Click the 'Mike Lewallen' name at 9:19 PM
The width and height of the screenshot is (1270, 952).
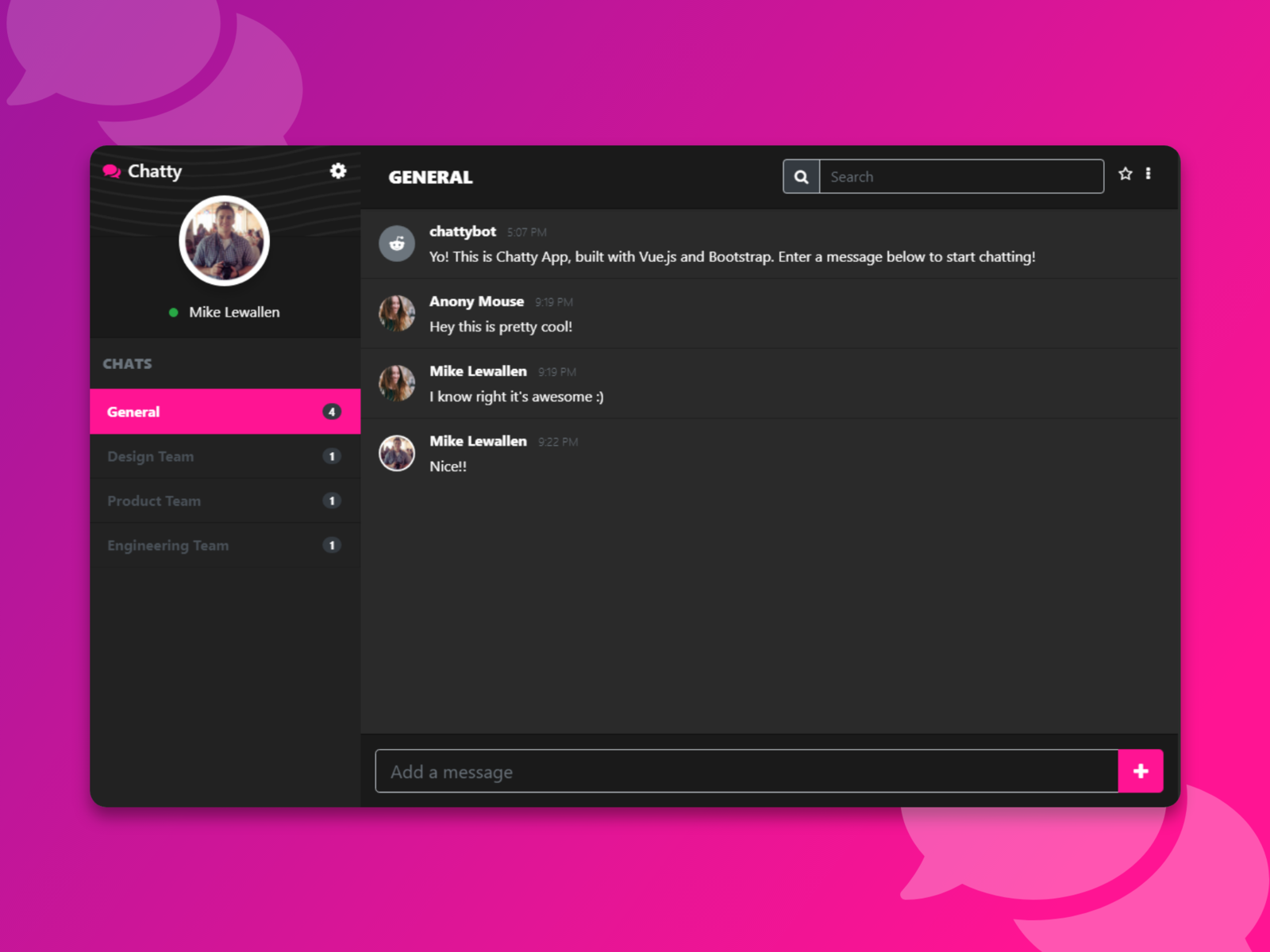[x=478, y=371]
